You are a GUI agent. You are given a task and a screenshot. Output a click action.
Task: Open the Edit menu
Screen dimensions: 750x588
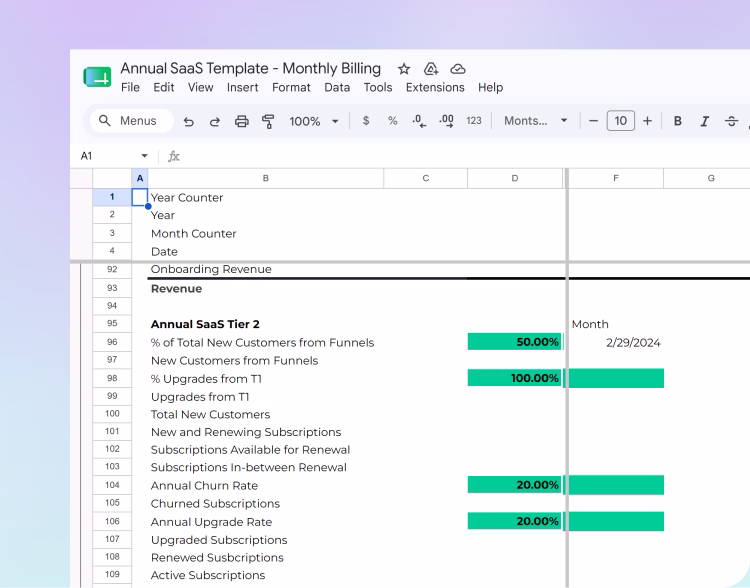coord(164,88)
